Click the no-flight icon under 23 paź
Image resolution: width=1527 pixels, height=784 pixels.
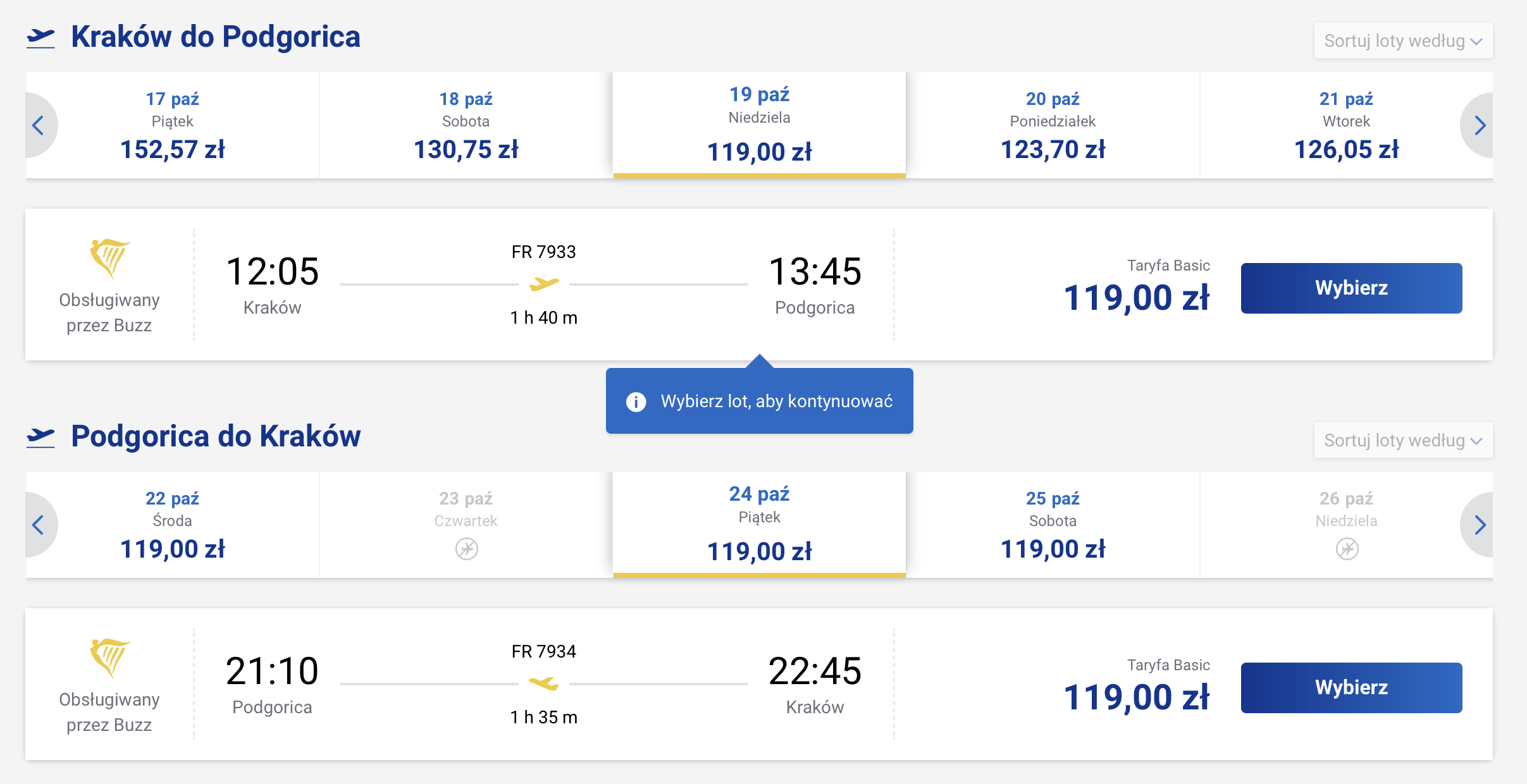pyautogui.click(x=466, y=549)
